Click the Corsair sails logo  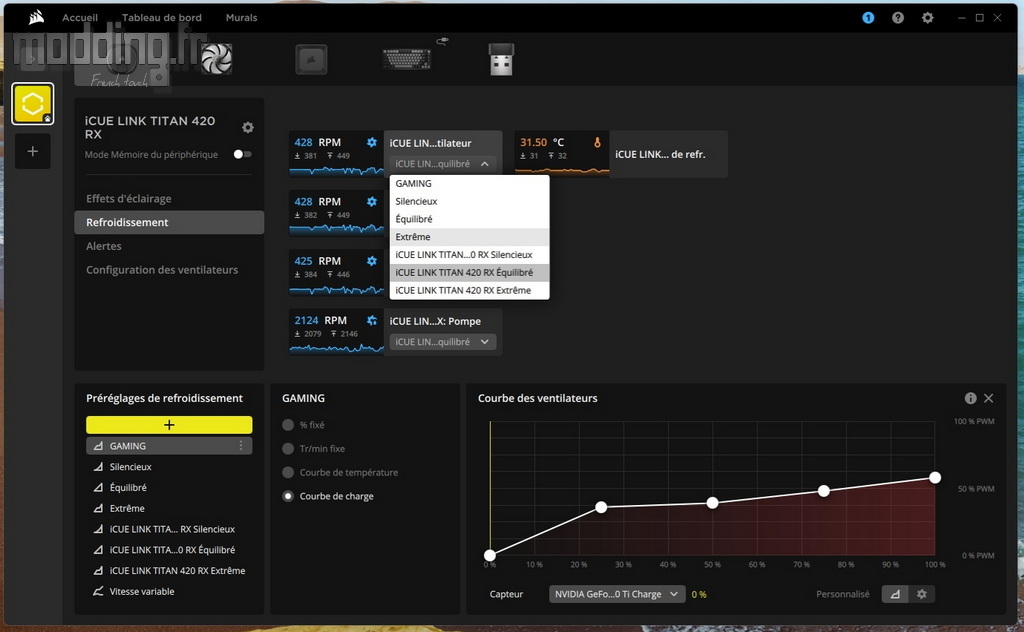[x=37, y=17]
